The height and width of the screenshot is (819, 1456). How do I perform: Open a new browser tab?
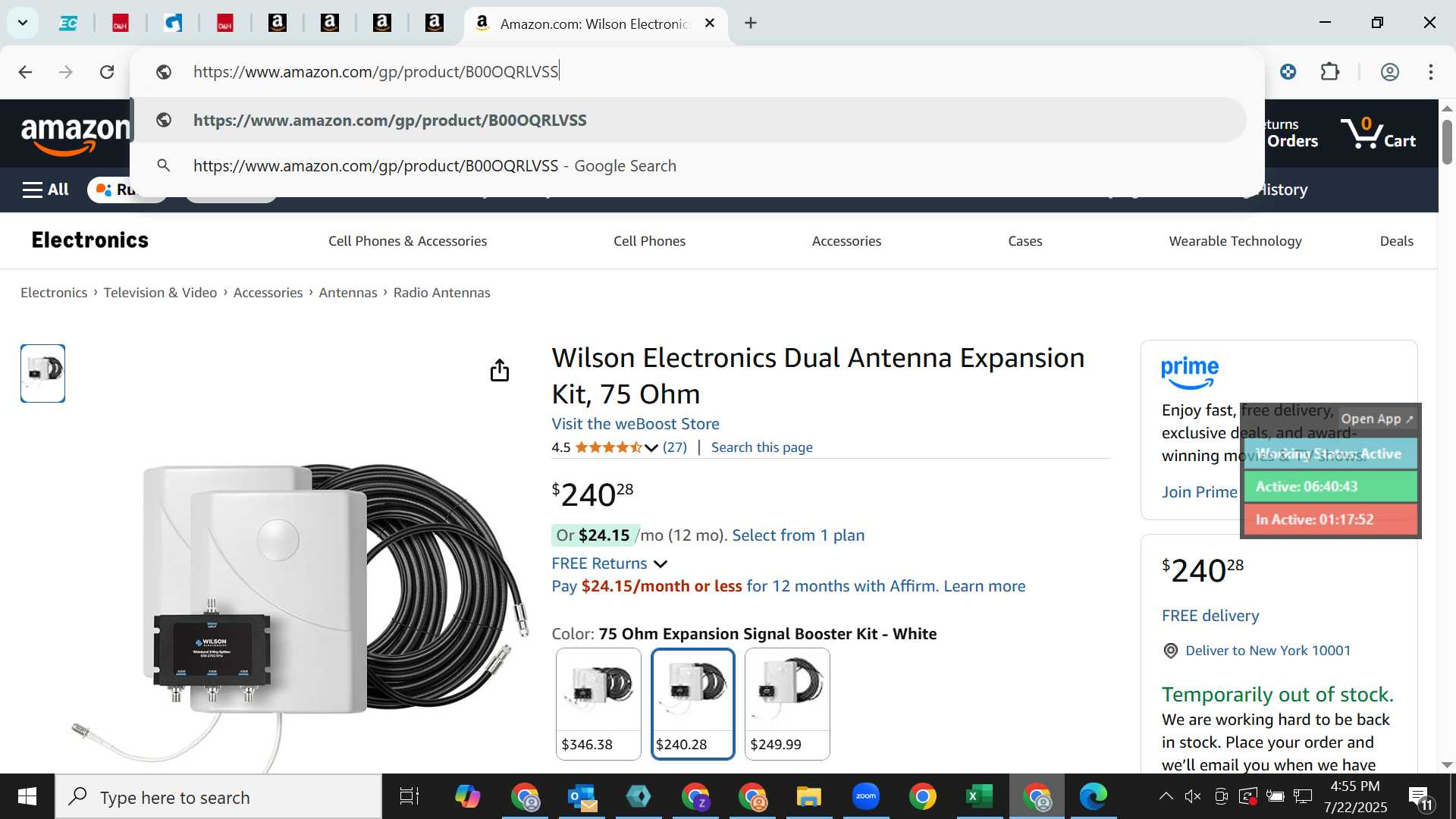point(751,23)
